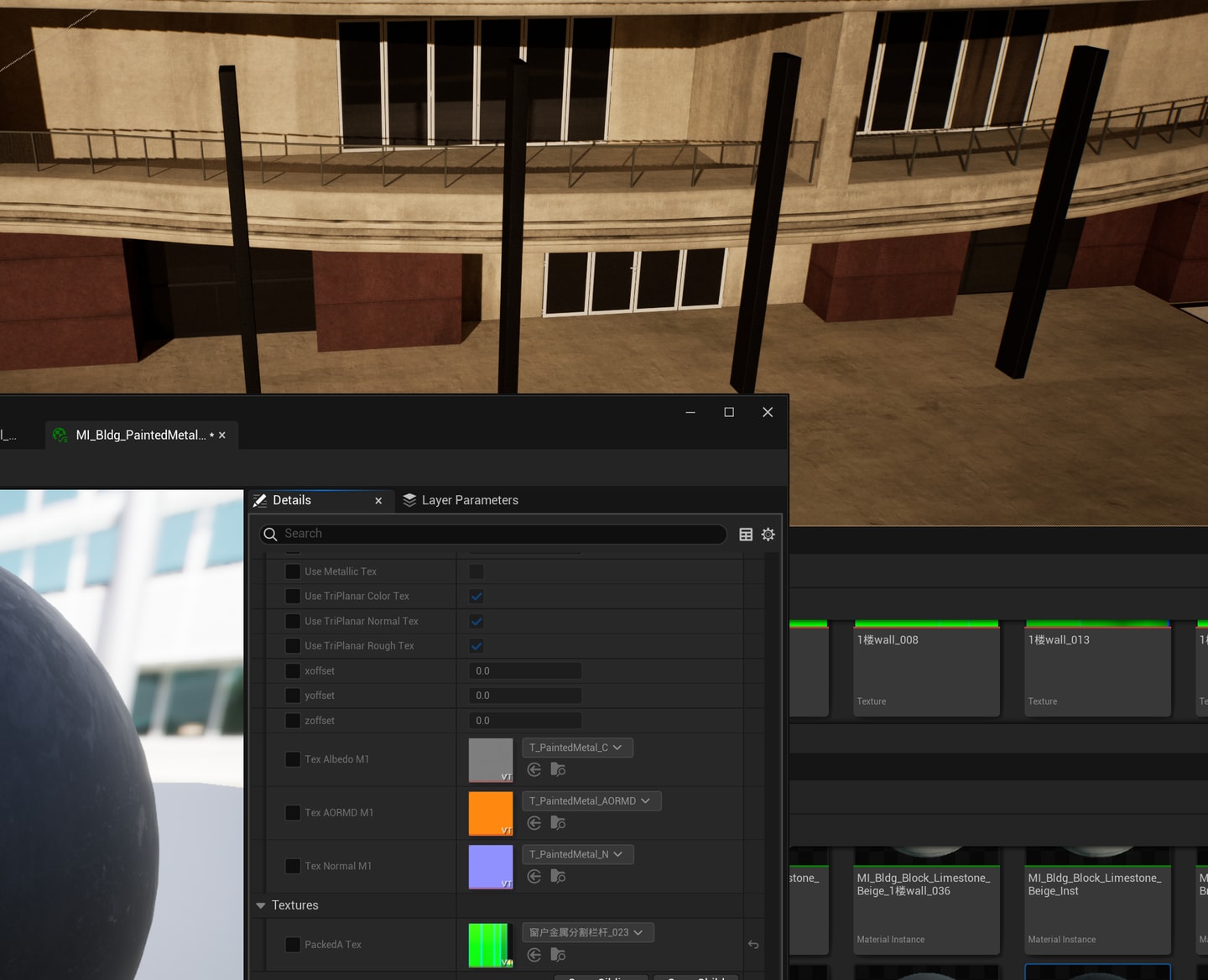Enable override for xoffset parameter

293,671
